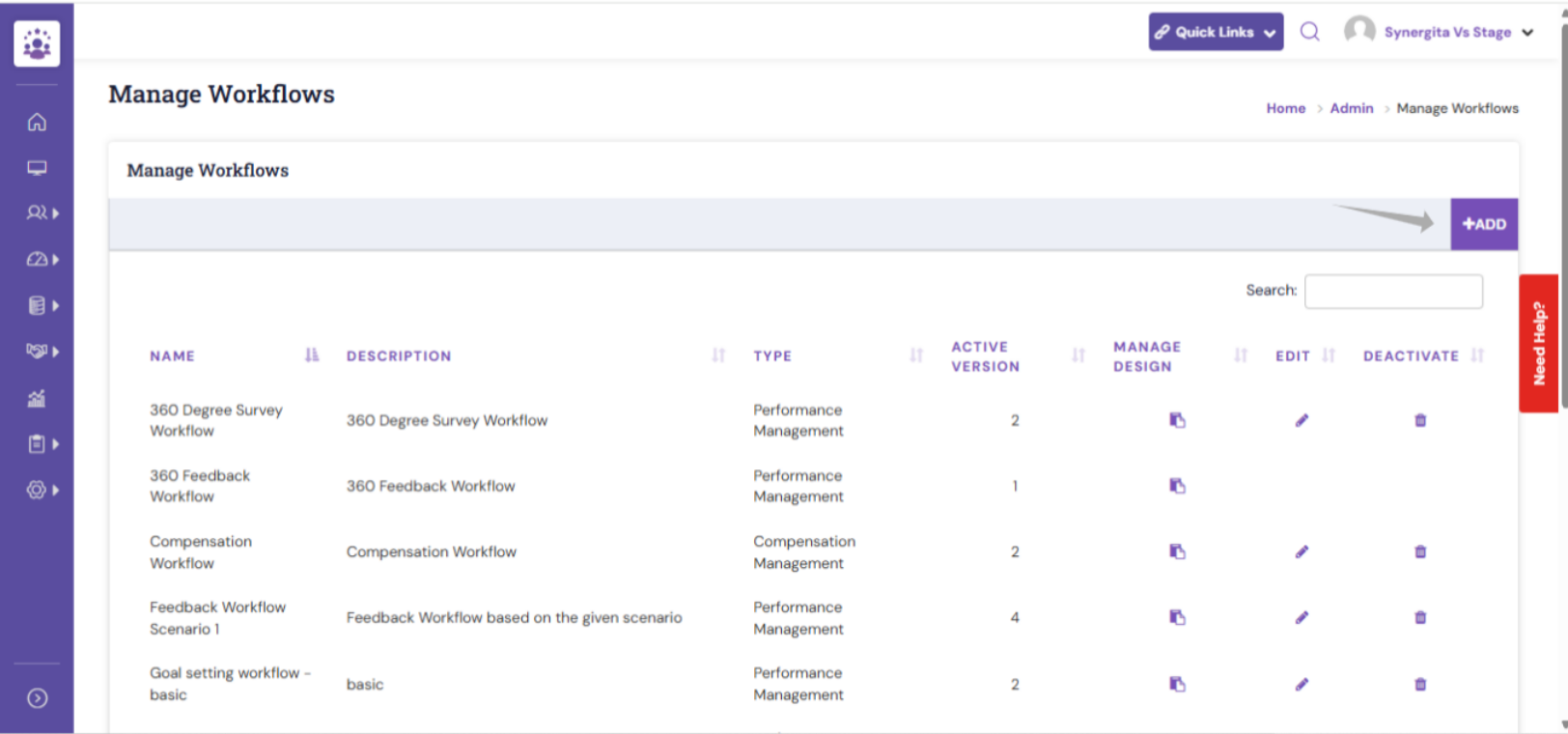This screenshot has width=1568, height=734.
Task: Select name cell '360 Degree Survey Workflow'
Action: 216,420
